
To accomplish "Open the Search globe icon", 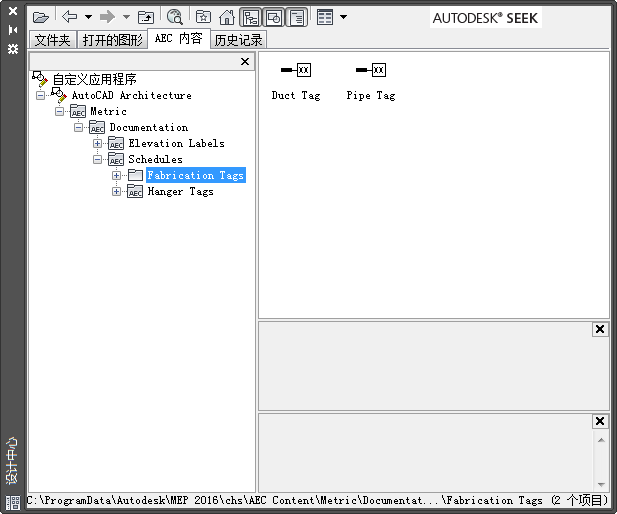I will pyautogui.click(x=175, y=17).
